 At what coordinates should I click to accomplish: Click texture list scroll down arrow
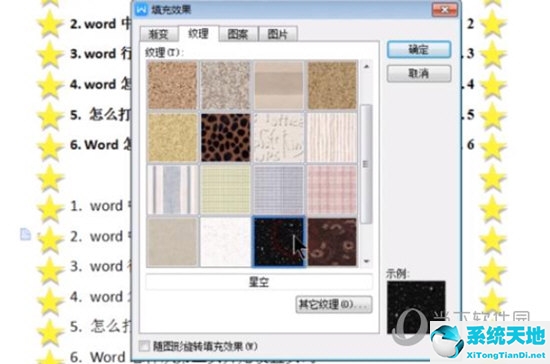click(x=367, y=261)
